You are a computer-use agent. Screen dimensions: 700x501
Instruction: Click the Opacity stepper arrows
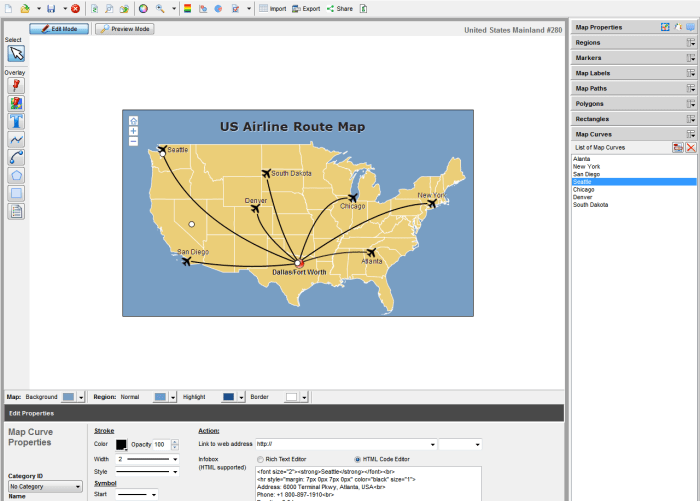(x=175, y=445)
